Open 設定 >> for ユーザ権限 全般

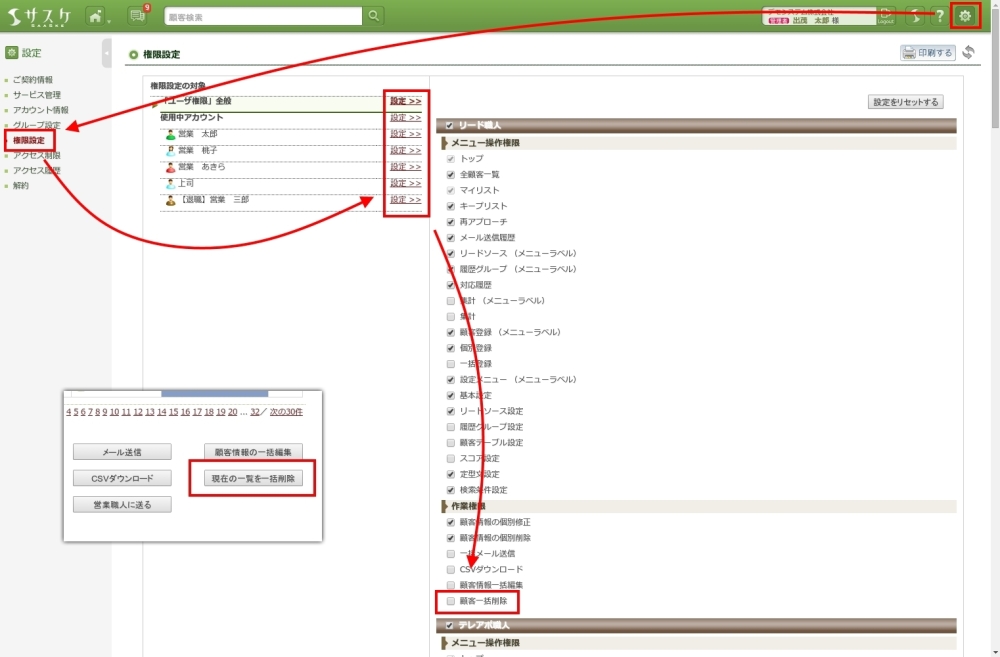405,101
